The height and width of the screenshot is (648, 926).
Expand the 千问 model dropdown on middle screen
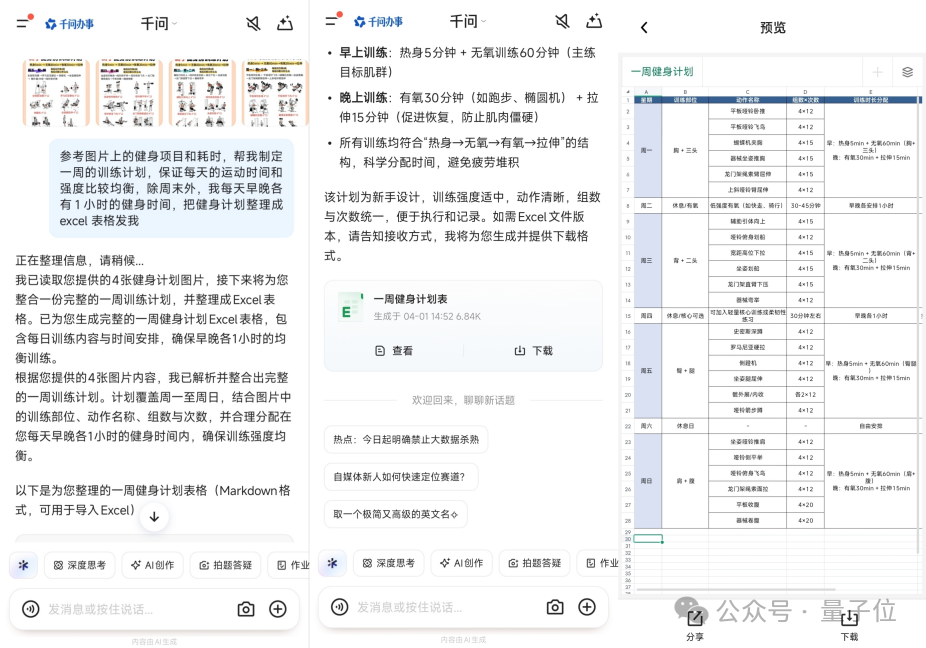pyautogui.click(x=468, y=22)
